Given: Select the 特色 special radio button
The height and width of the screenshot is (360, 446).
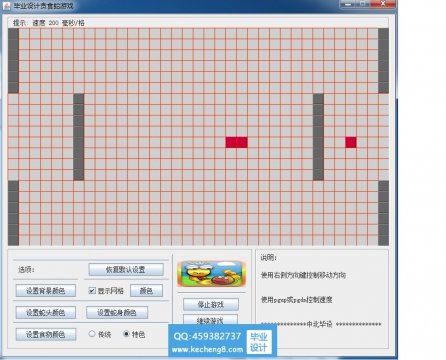Looking at the screenshot, I should pos(126,334).
